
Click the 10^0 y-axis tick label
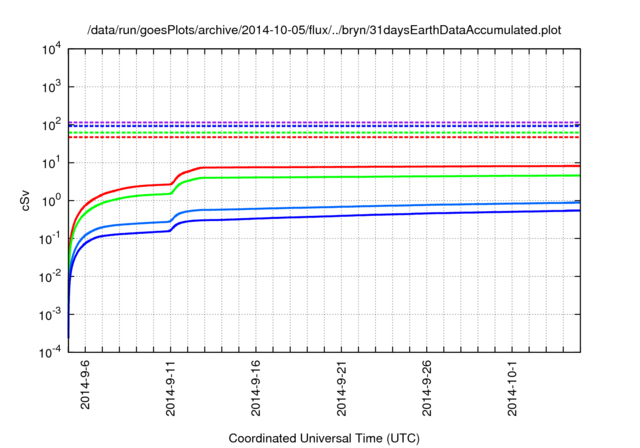(x=51, y=200)
